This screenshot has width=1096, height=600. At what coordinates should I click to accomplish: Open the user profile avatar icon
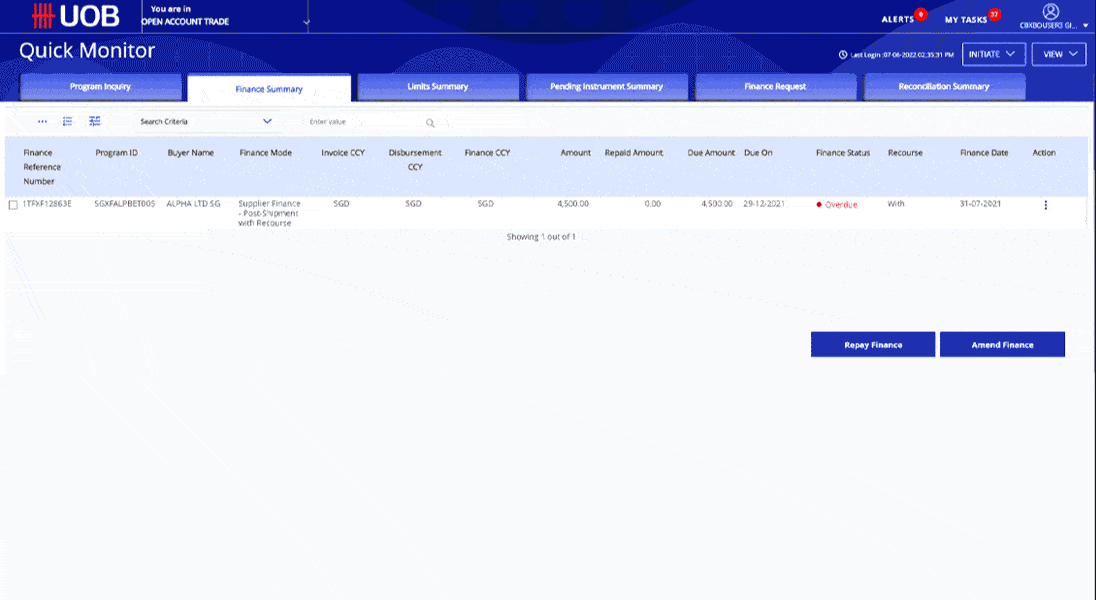[x=1050, y=11]
